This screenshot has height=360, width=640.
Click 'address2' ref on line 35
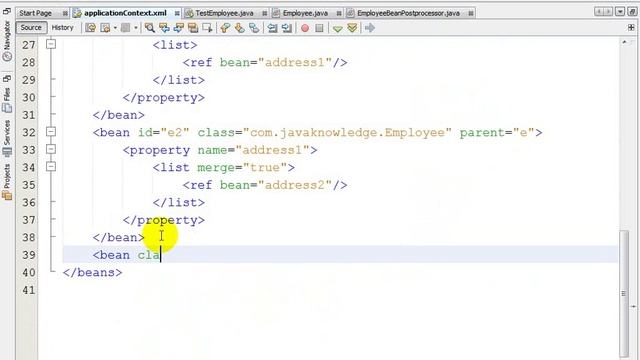point(294,185)
